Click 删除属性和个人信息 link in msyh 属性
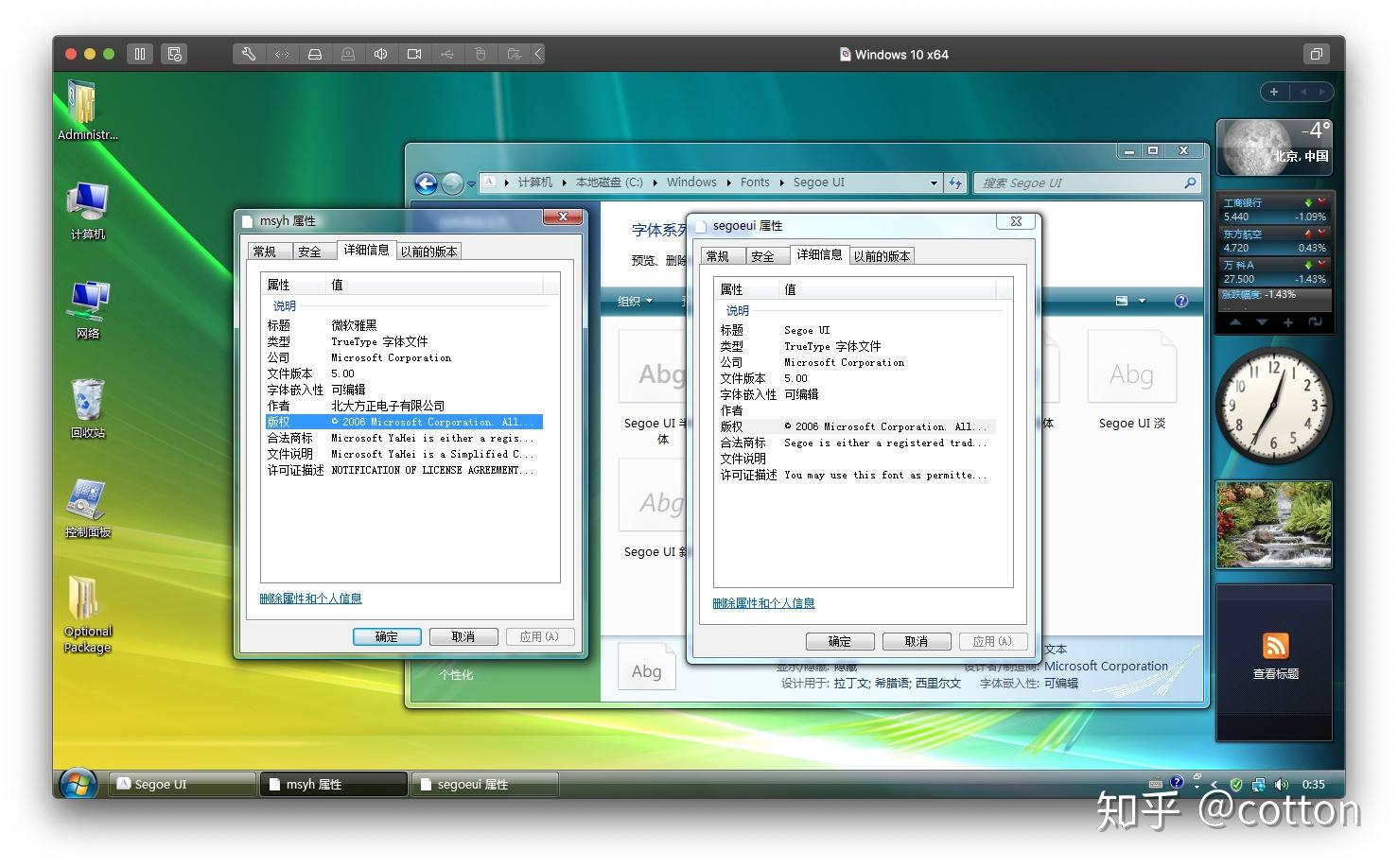The height and width of the screenshot is (868, 1398). tap(310, 599)
